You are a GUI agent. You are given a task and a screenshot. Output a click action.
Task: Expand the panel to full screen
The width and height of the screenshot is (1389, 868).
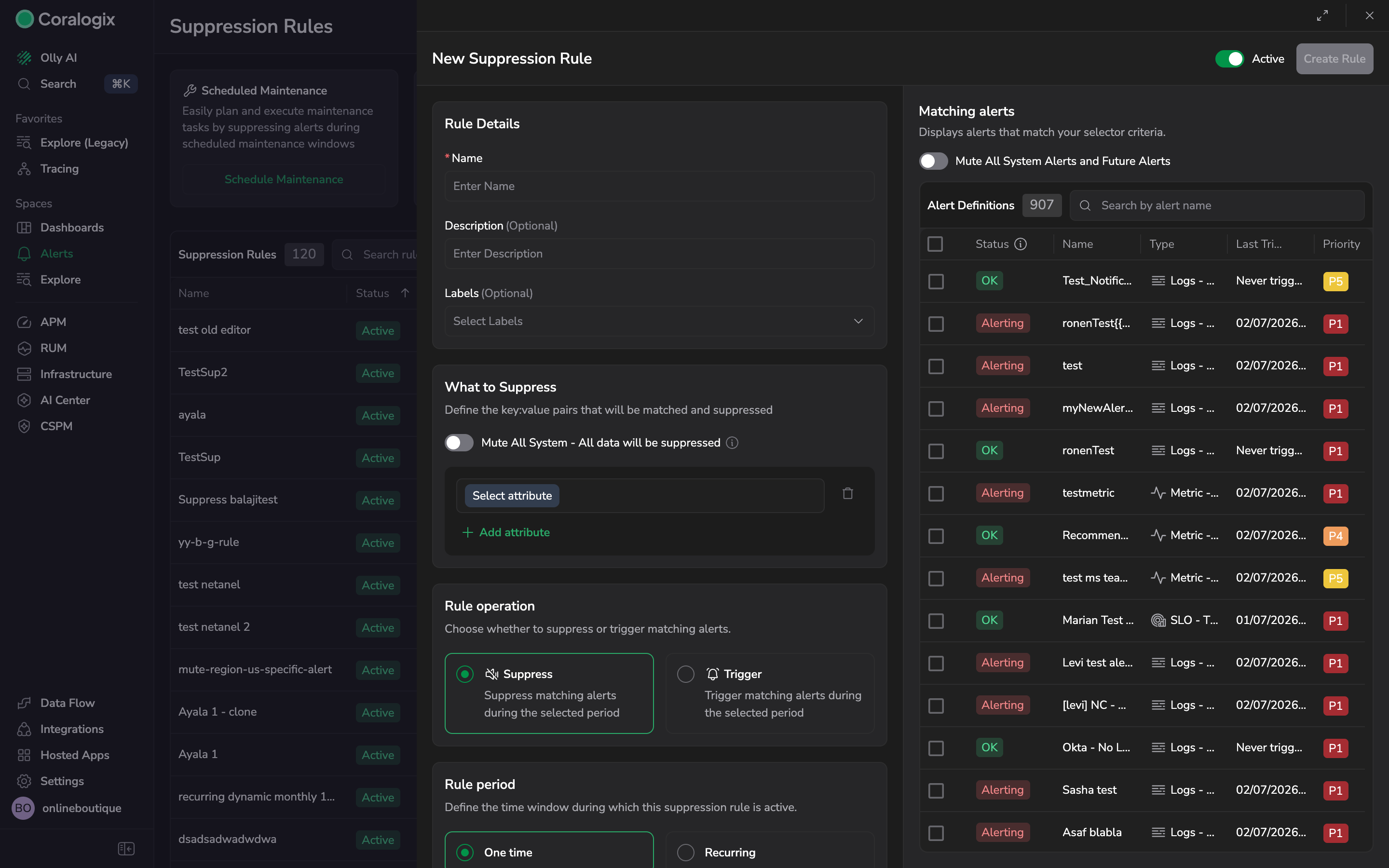coord(1322,15)
